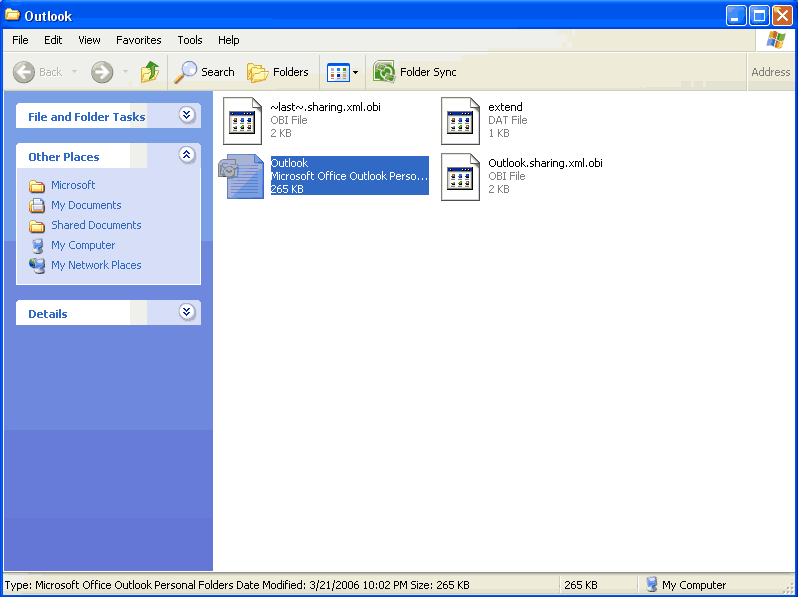The height and width of the screenshot is (597, 798).
Task: Click My Computer icon in status bar
Action: pos(651,584)
